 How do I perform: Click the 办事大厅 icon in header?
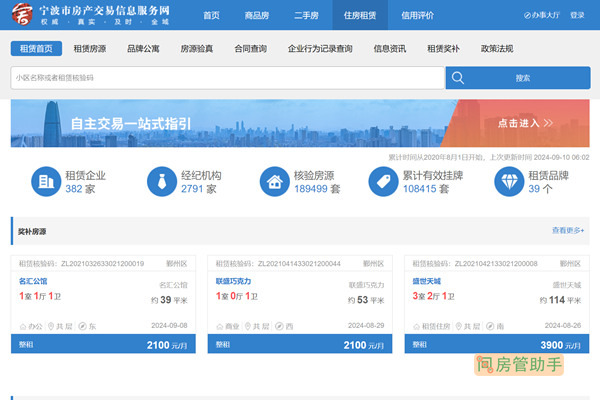coord(527,15)
